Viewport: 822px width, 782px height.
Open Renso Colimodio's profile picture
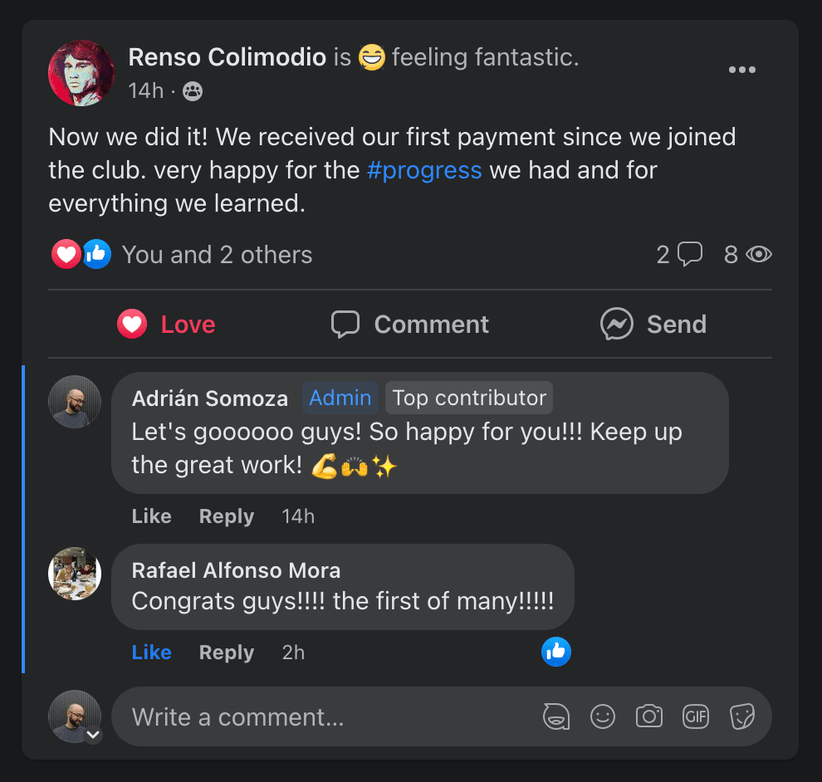click(81, 73)
